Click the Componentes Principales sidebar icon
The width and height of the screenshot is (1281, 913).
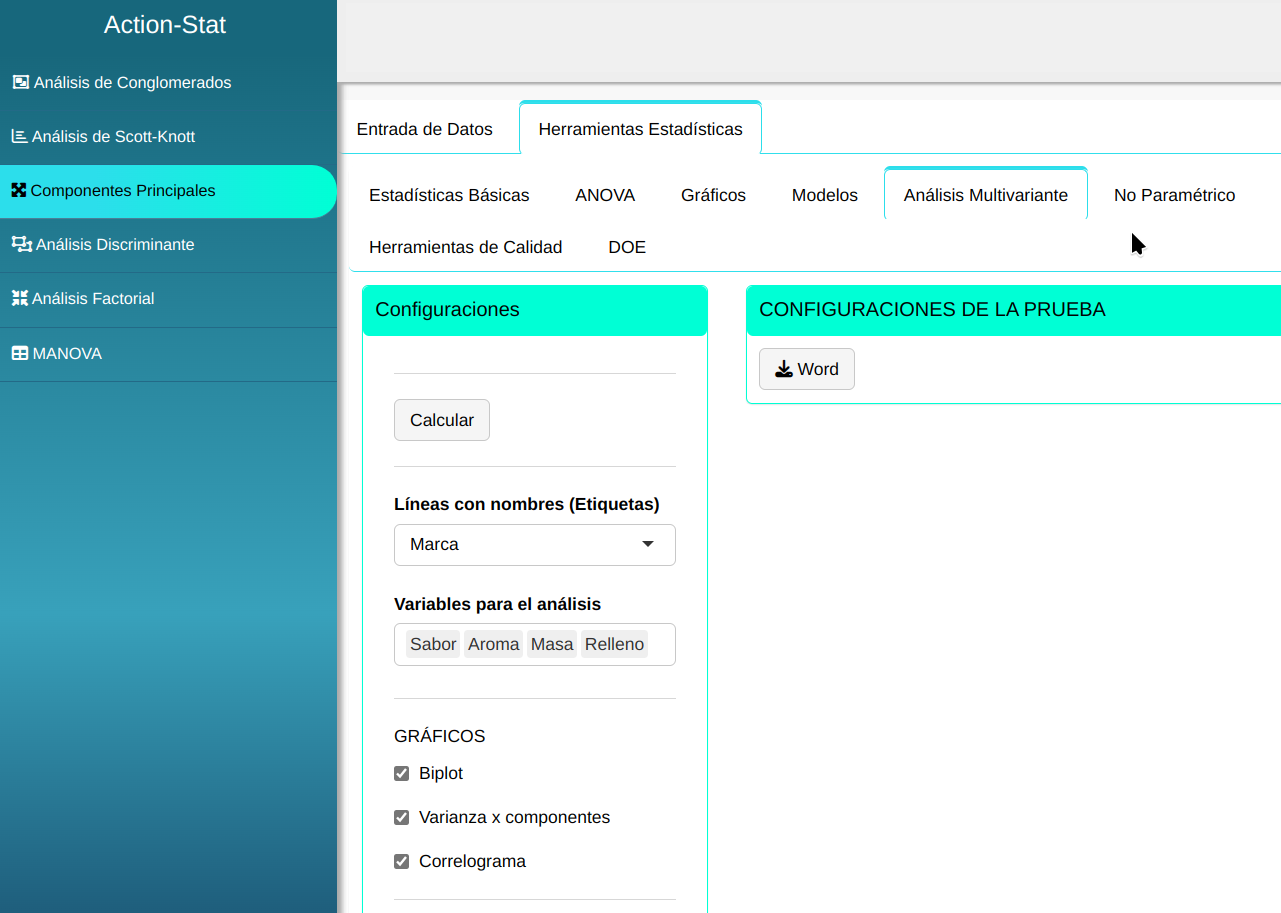click(18, 190)
